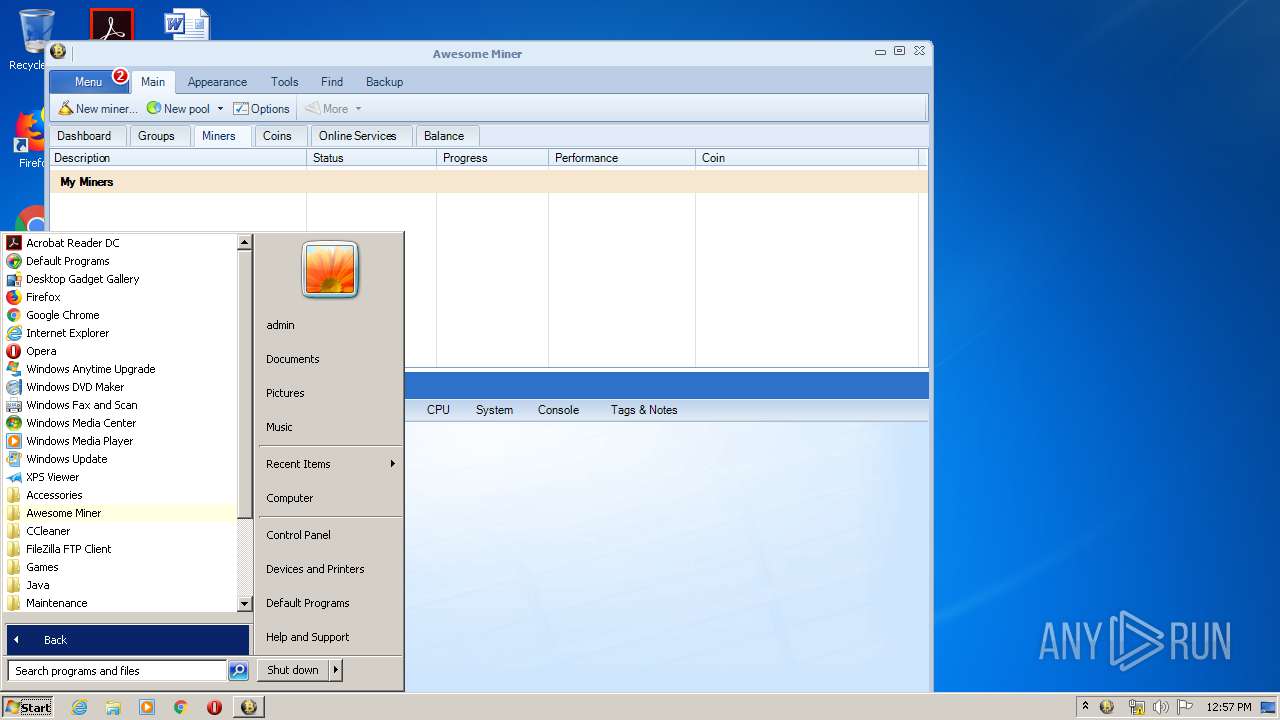Open the Find ribbon tab
The image size is (1280, 720).
coord(332,82)
